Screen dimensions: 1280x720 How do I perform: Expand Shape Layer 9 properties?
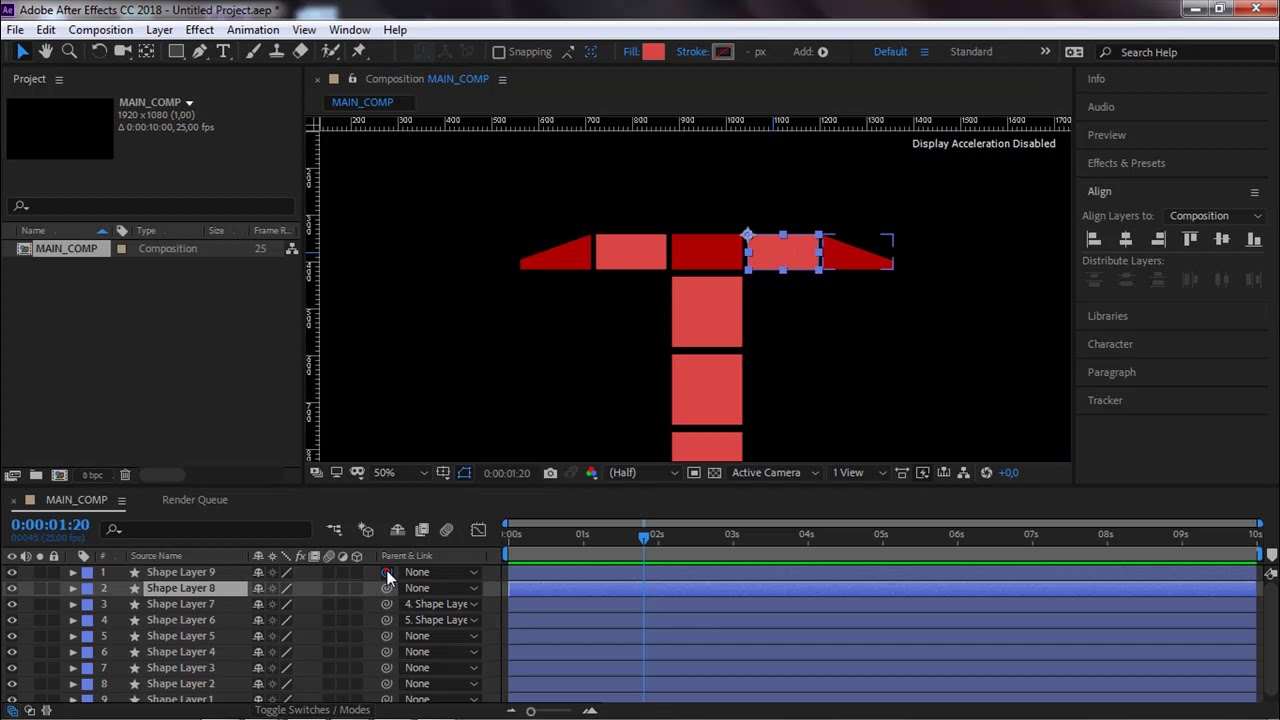pos(72,573)
